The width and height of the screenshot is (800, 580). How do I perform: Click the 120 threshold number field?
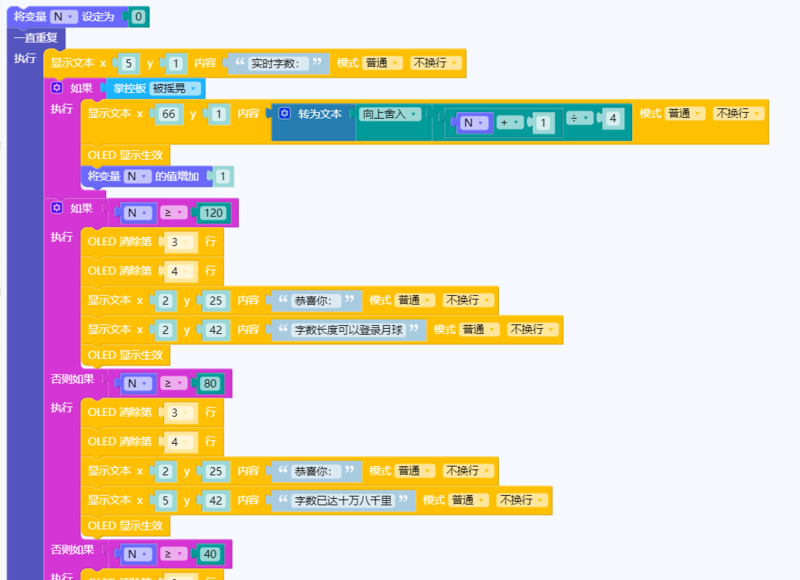pos(212,213)
